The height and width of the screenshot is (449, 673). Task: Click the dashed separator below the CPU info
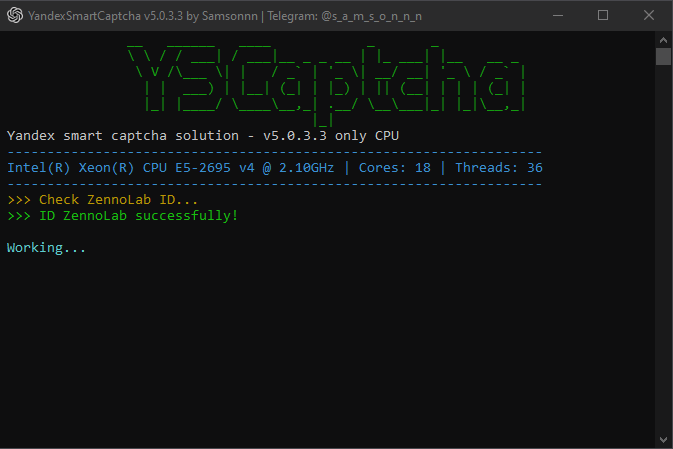[x=274, y=184]
